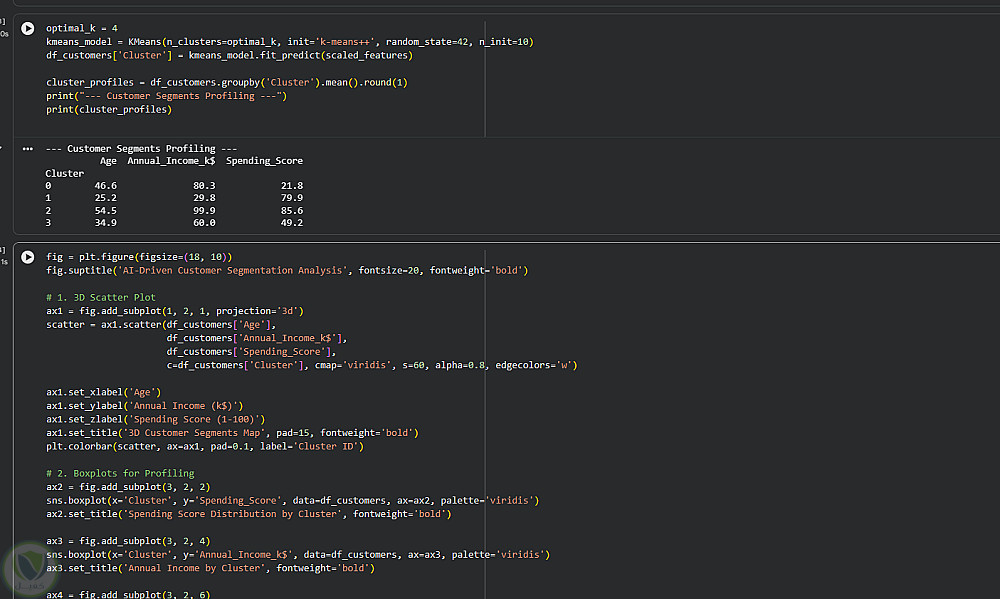The width and height of the screenshot is (1000, 599).
Task: Click the income value 60.0 for cluster 3
Action: click(x=204, y=223)
